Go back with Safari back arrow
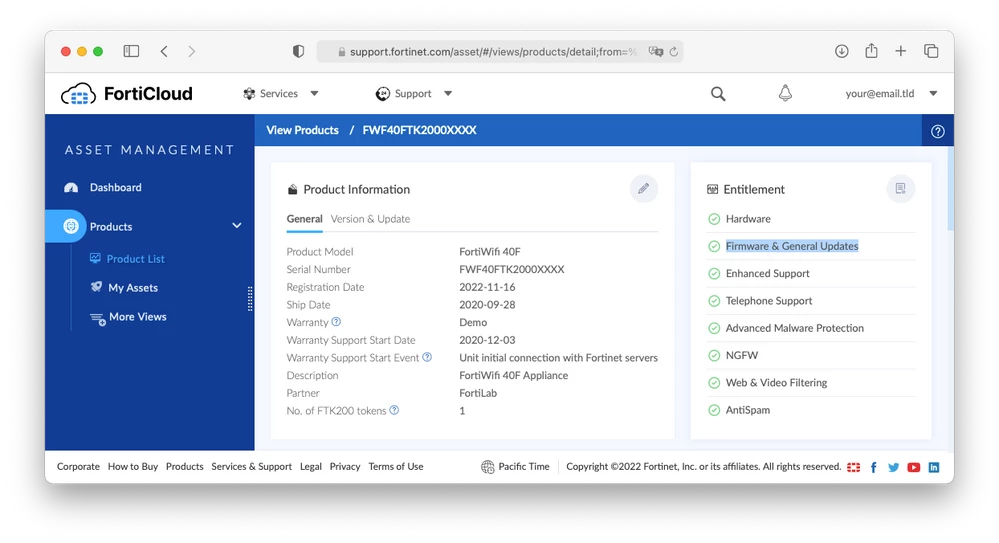This screenshot has width=999, height=543. [164, 51]
